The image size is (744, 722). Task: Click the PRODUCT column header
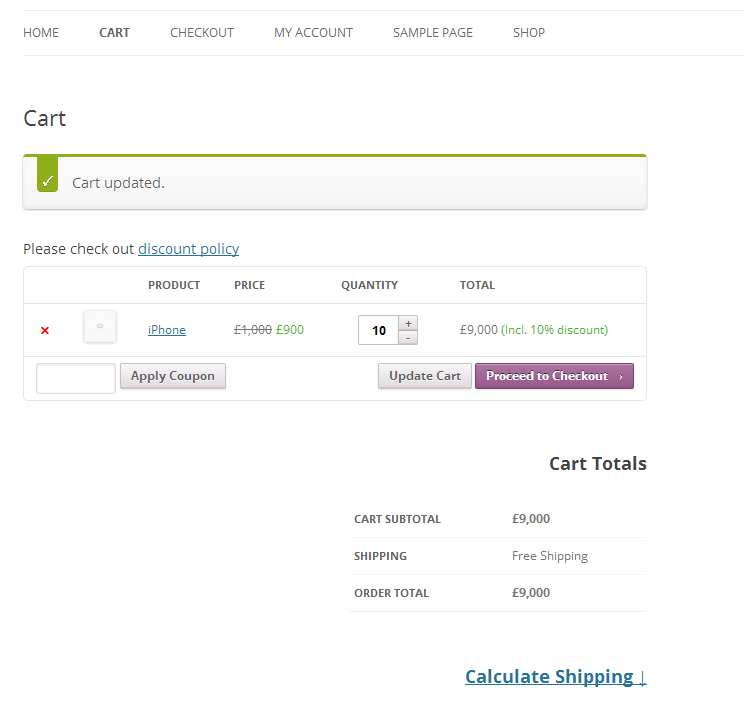click(x=174, y=285)
